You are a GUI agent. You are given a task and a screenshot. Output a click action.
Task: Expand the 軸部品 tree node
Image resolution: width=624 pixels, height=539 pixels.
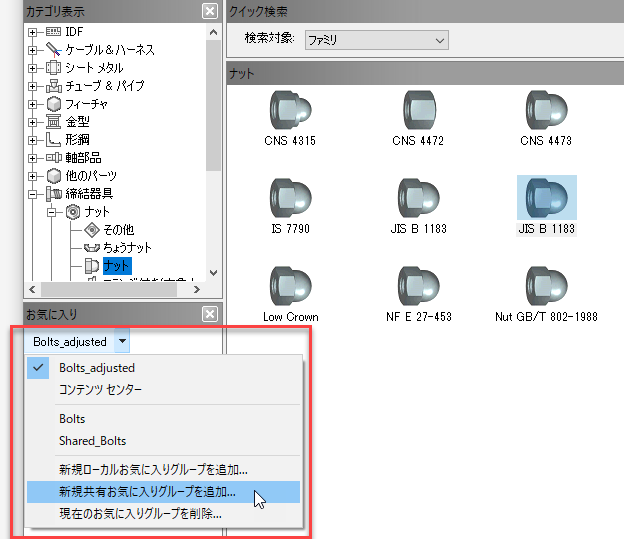(x=33, y=158)
